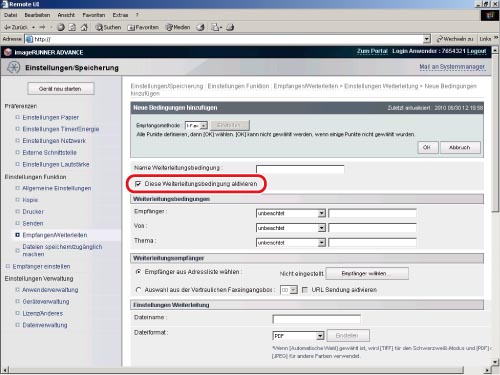Enable 'URL Sendung aktivieren' checkbox
Viewport: 500px width, 375px height.
[305, 290]
